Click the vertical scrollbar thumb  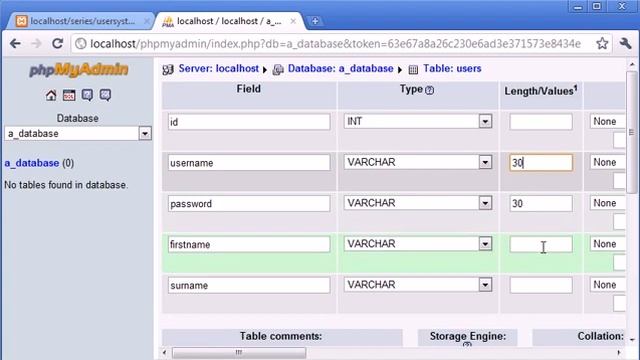coord(631,131)
